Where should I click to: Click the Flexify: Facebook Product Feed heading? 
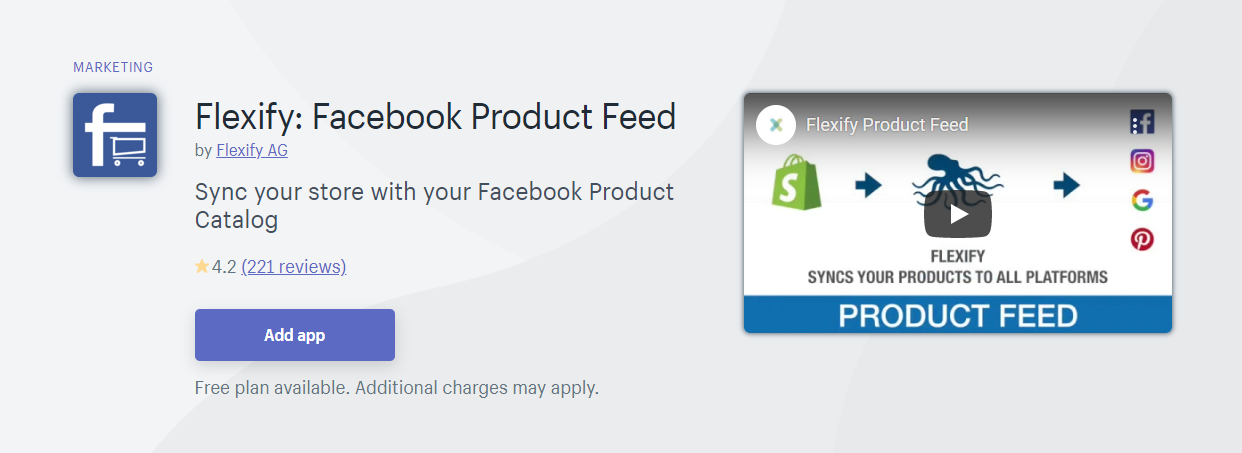click(436, 116)
